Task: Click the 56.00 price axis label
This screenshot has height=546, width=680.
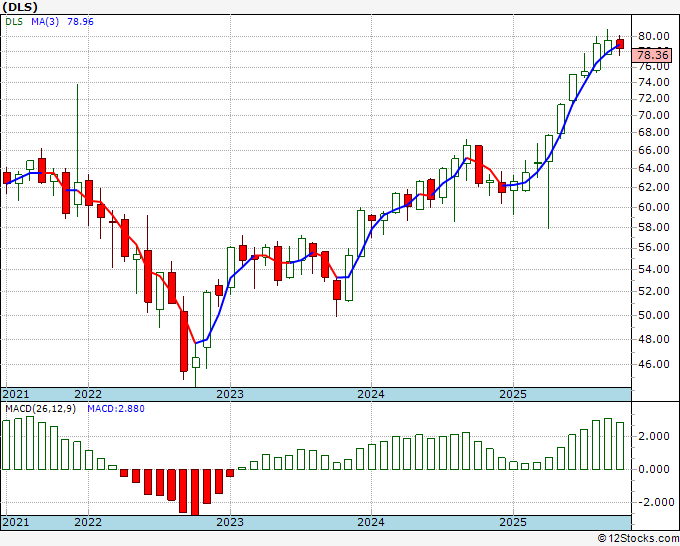Action: [654, 247]
